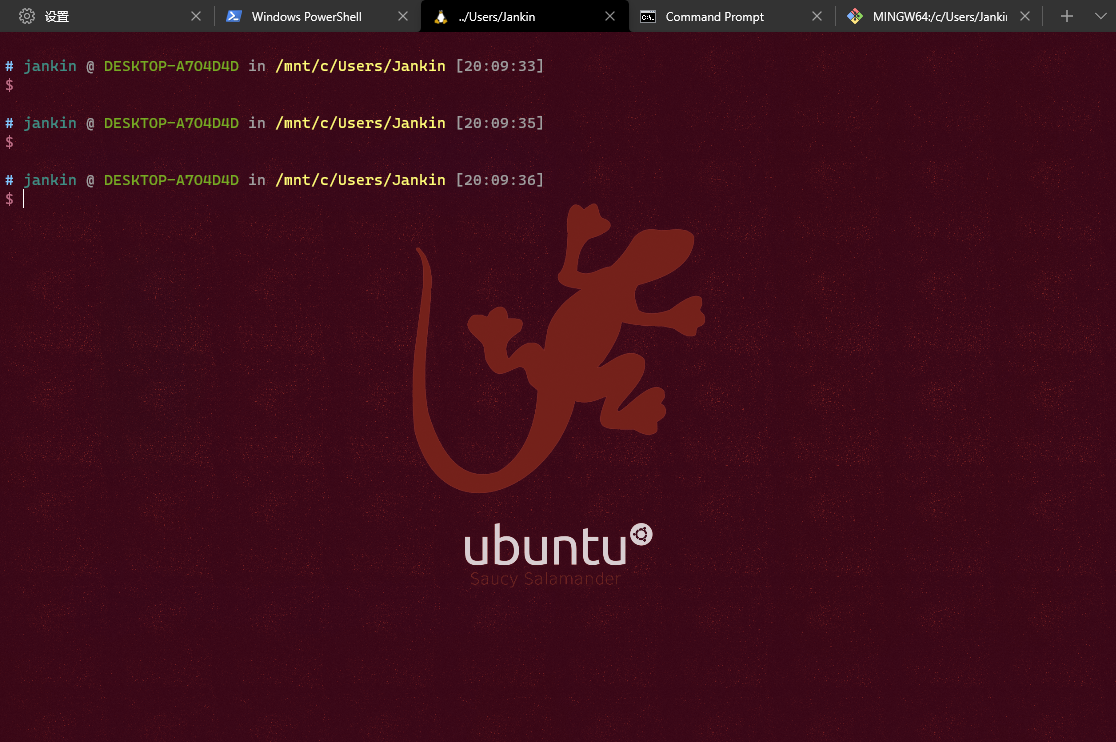Click the settings gear icon tab

pyautogui.click(x=27, y=16)
